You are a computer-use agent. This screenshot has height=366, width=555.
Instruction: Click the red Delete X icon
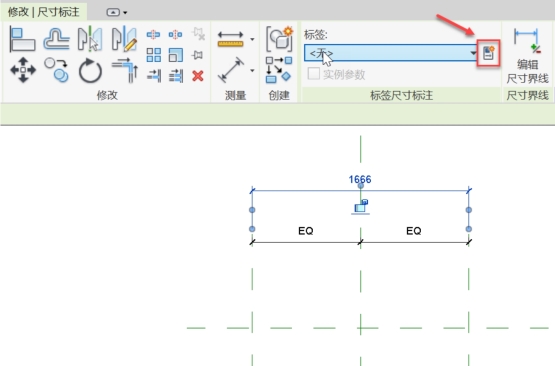point(198,76)
